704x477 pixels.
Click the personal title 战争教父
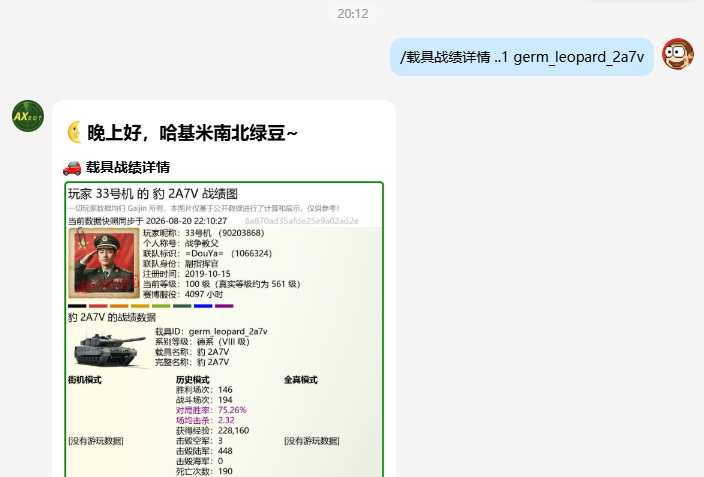(x=202, y=243)
